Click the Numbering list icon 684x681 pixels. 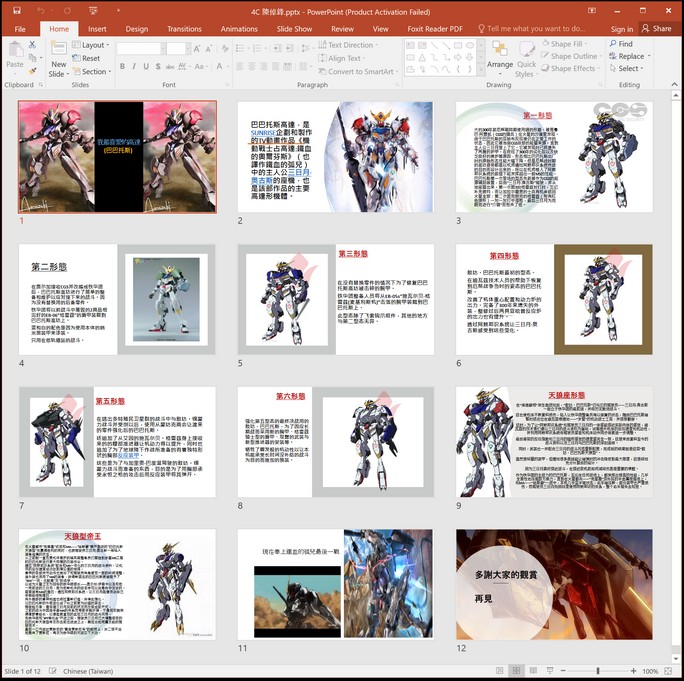click(x=259, y=48)
